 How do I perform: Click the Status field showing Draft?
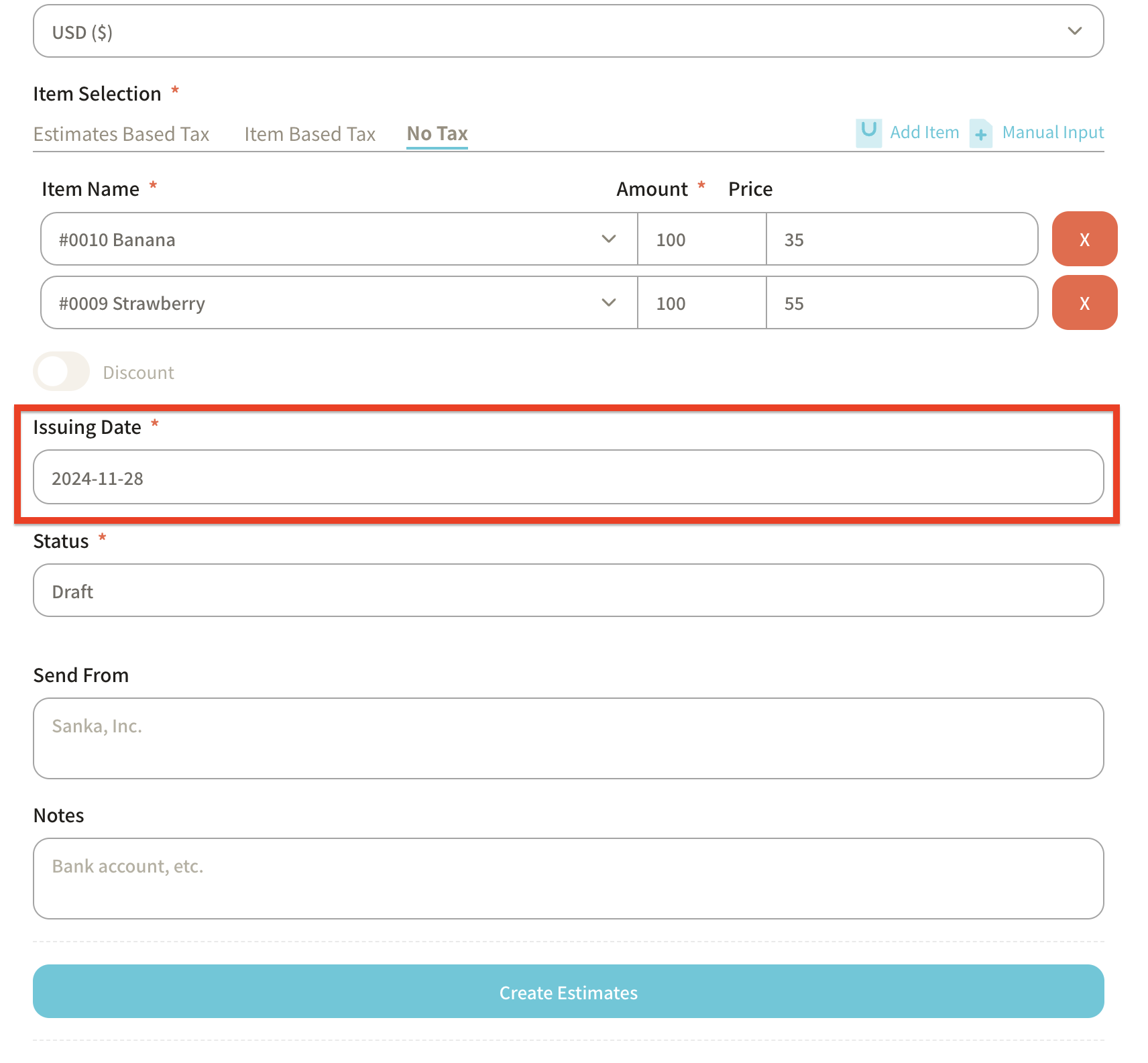pyautogui.click(x=568, y=591)
